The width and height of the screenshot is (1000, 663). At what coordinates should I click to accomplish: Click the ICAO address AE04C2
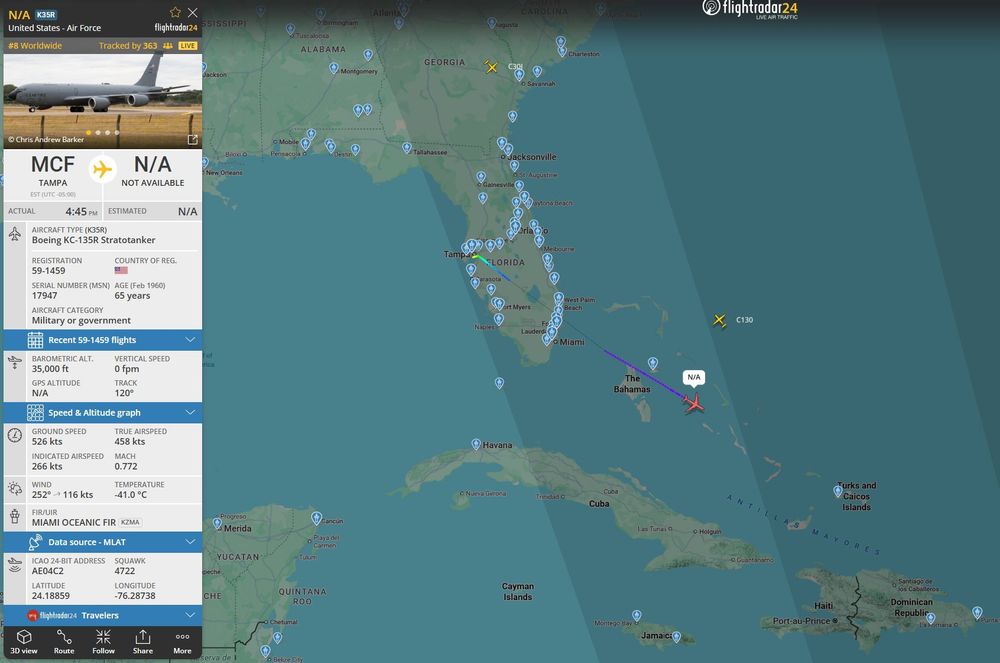tap(48, 571)
